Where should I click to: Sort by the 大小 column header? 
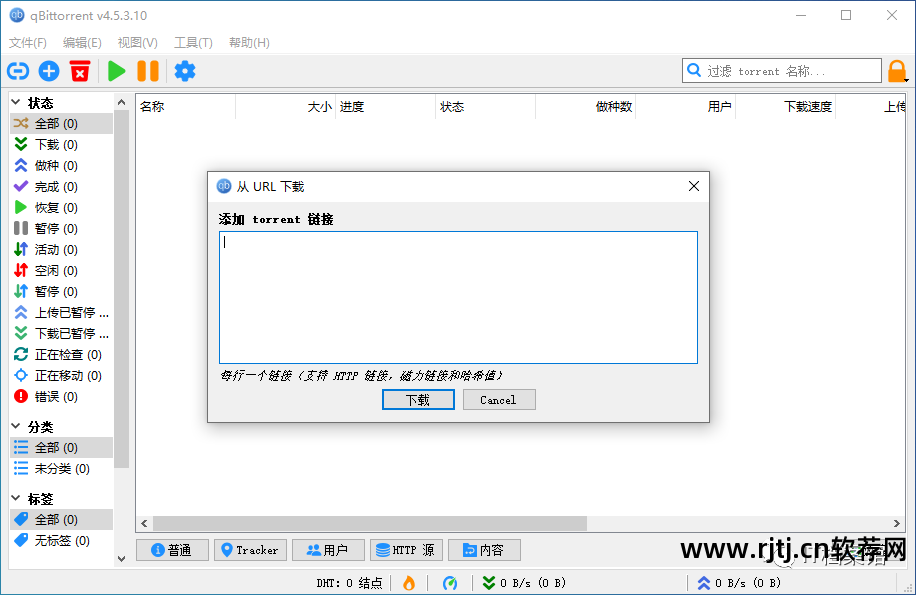tap(286, 107)
